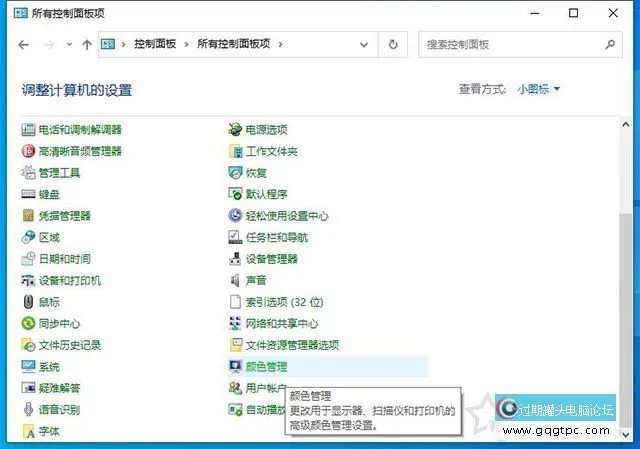Click the 设备和打印机 icon
This screenshot has height=449, width=640.
click(x=28, y=280)
